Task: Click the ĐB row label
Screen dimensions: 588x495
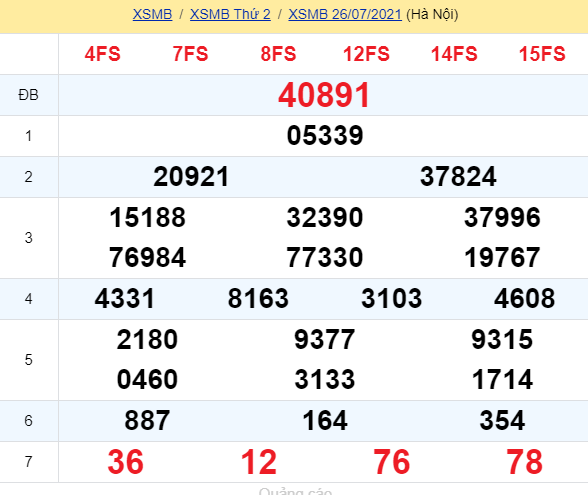Action: (x=28, y=95)
